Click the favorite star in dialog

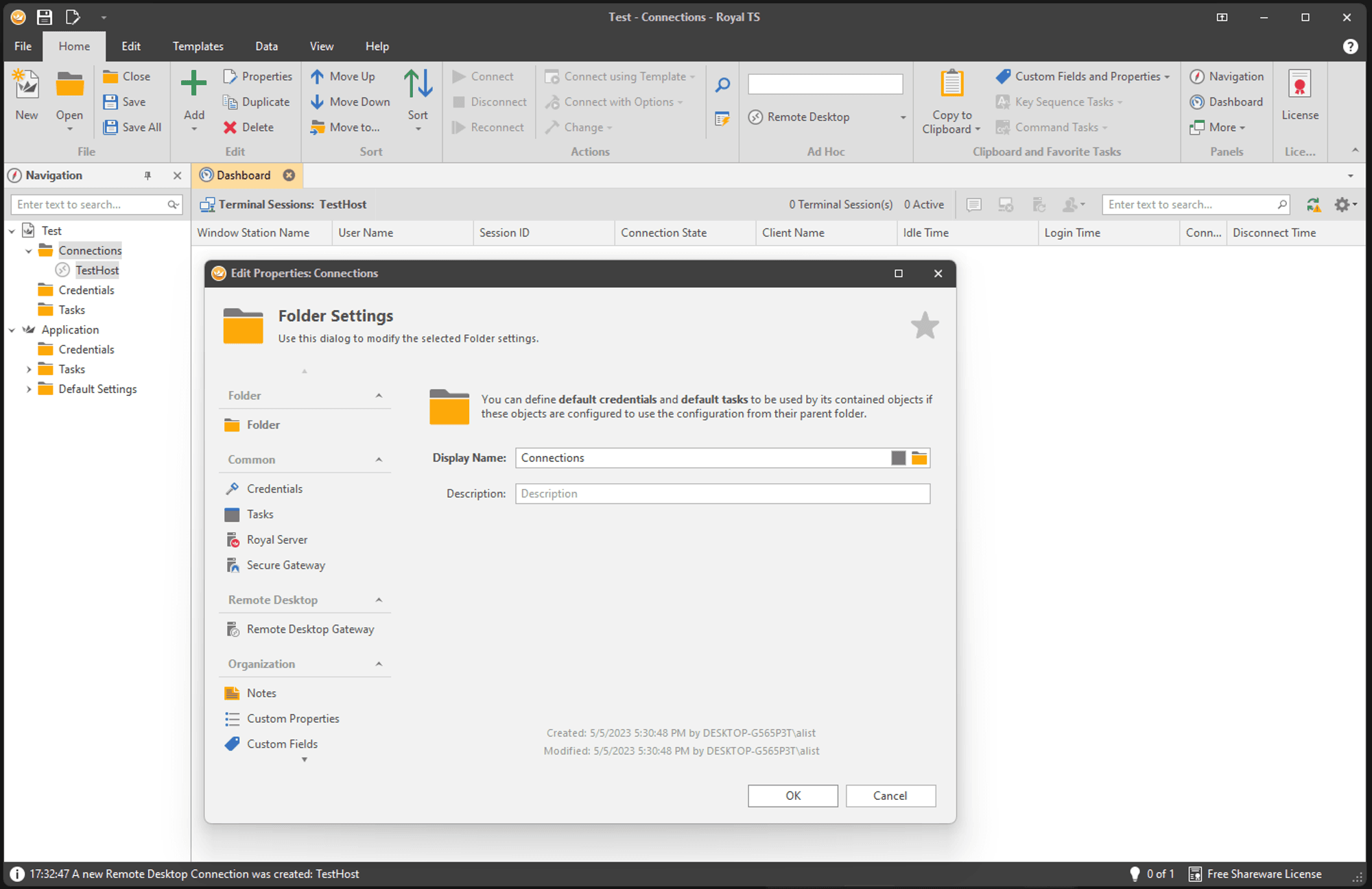pyautogui.click(x=924, y=325)
